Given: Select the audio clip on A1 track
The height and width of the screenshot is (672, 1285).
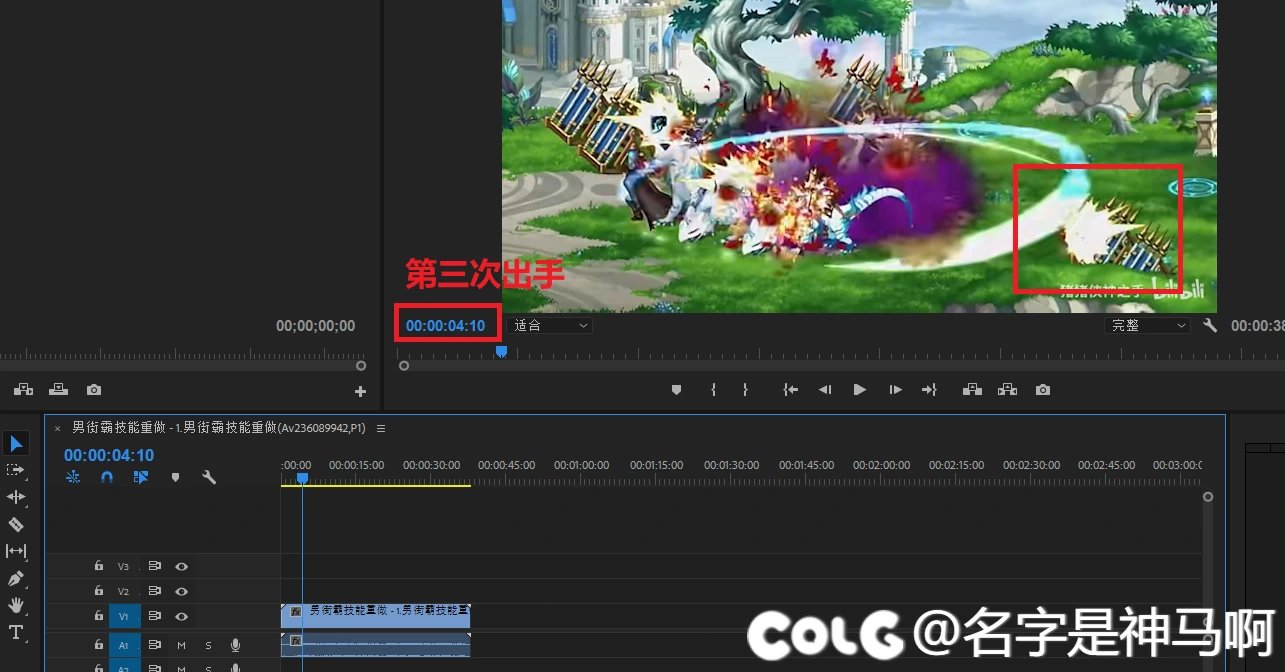Looking at the screenshot, I should coord(376,645).
